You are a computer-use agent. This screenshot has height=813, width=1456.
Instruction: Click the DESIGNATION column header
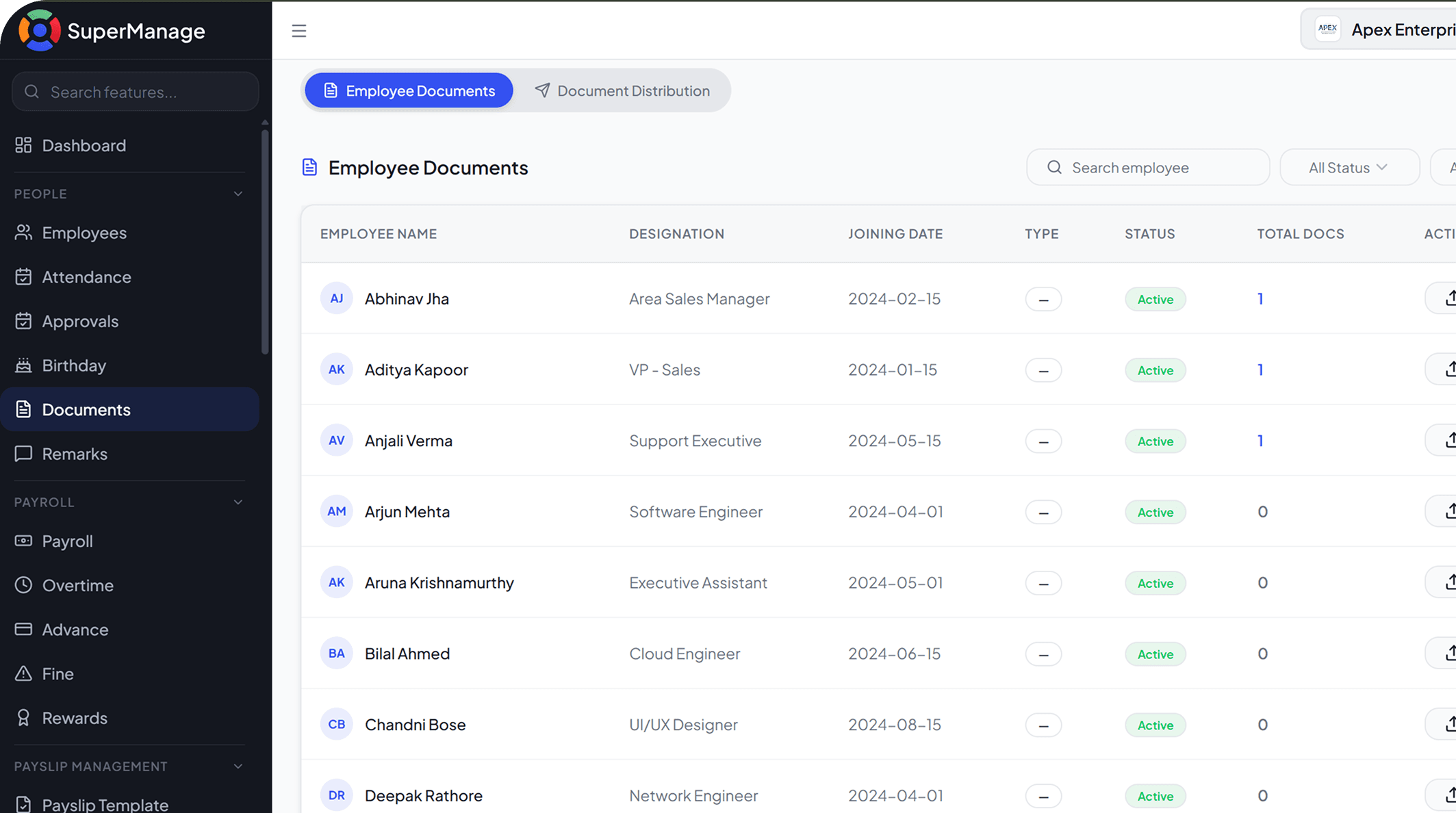click(676, 233)
